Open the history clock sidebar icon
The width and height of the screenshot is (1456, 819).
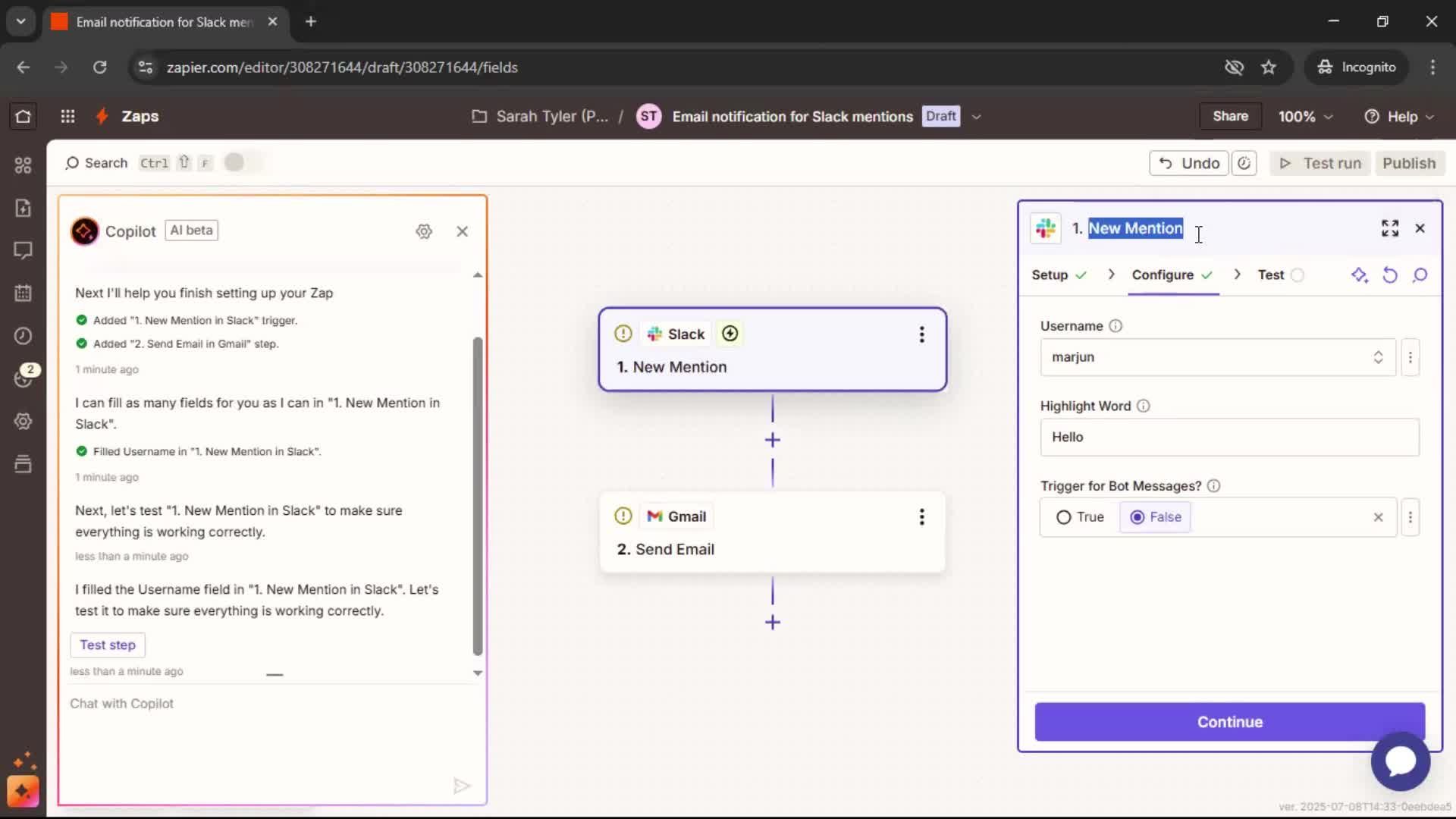click(x=23, y=336)
